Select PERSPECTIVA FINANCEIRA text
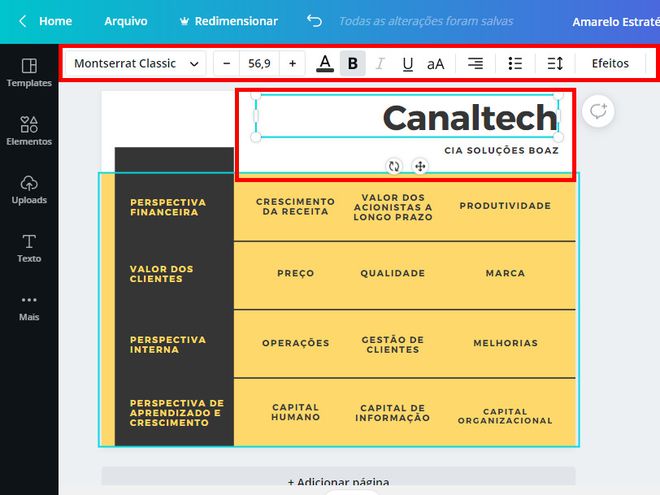Viewport: 660px width, 495px height. pyautogui.click(x=168, y=207)
